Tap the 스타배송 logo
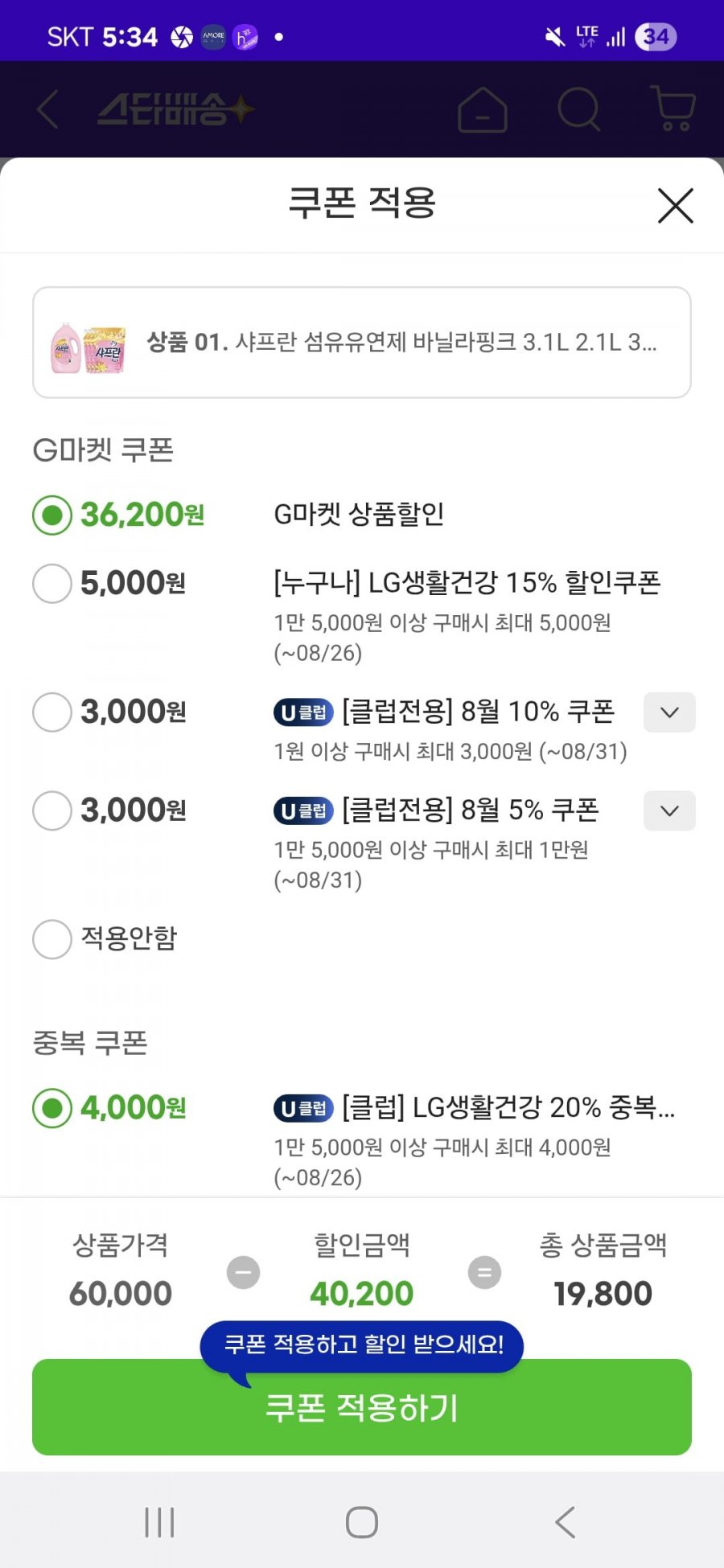The image size is (724, 1568). point(176,109)
